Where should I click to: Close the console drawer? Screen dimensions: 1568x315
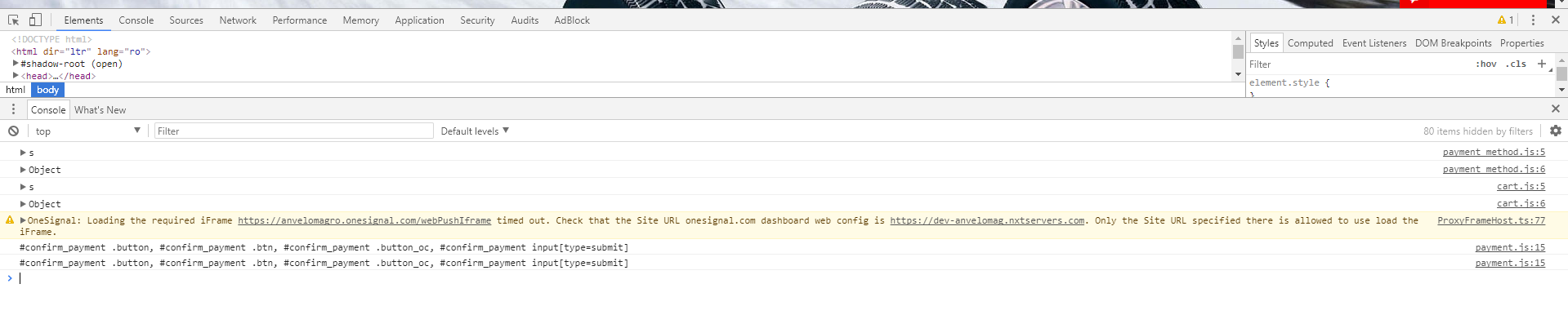(x=1555, y=109)
